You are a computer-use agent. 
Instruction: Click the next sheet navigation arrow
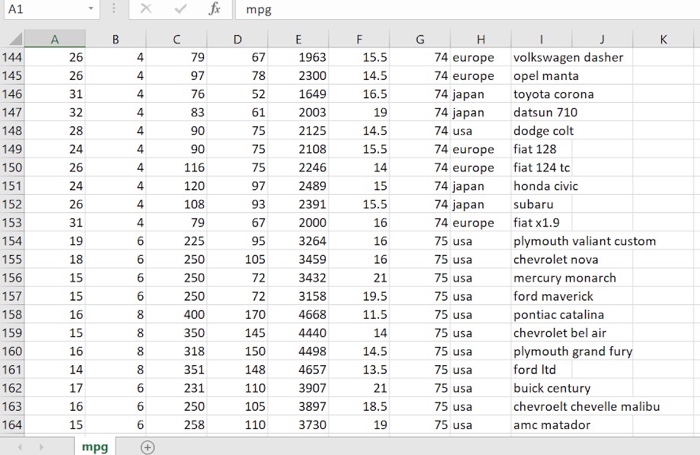pos(41,447)
